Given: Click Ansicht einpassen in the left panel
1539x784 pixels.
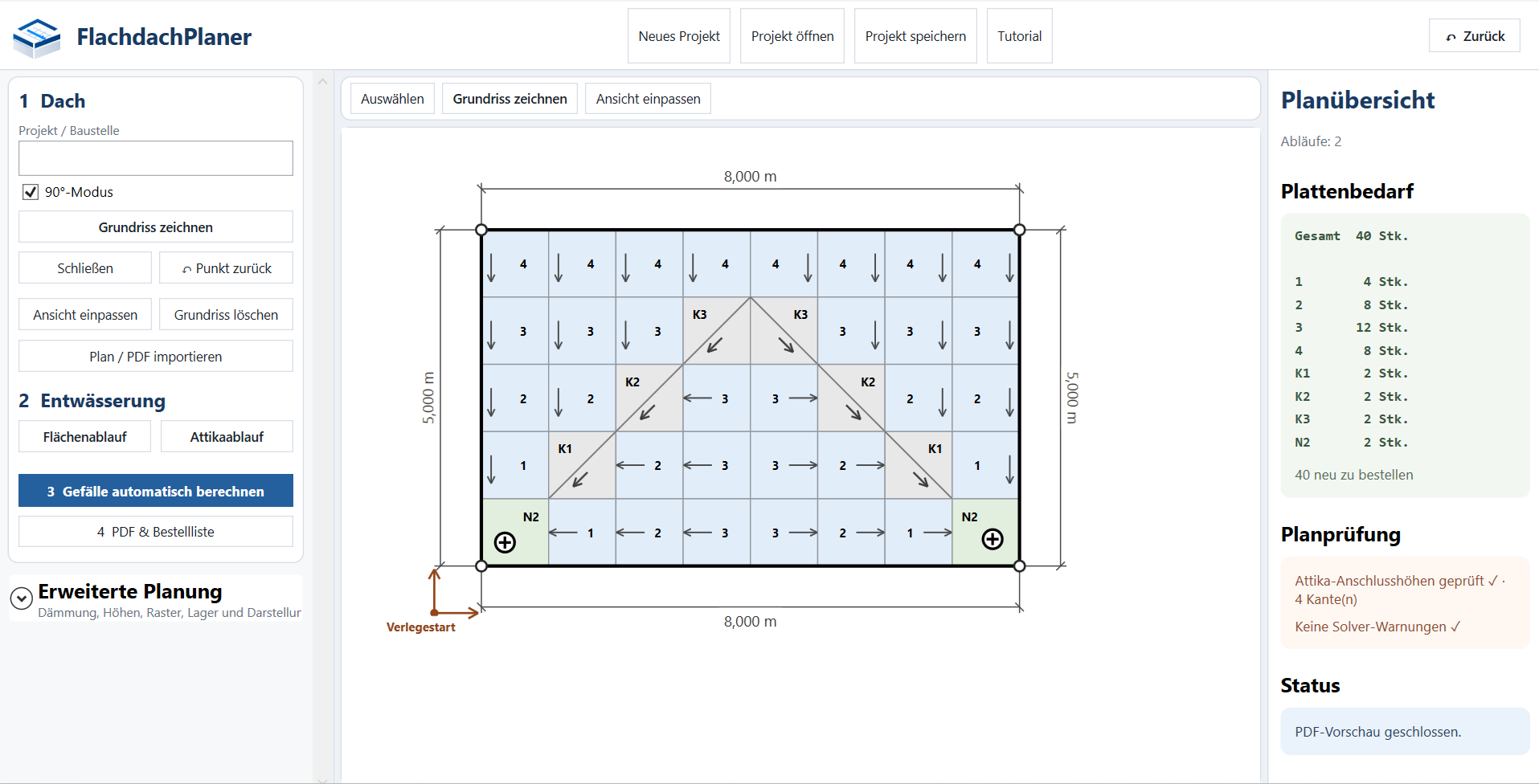Looking at the screenshot, I should pos(85,315).
